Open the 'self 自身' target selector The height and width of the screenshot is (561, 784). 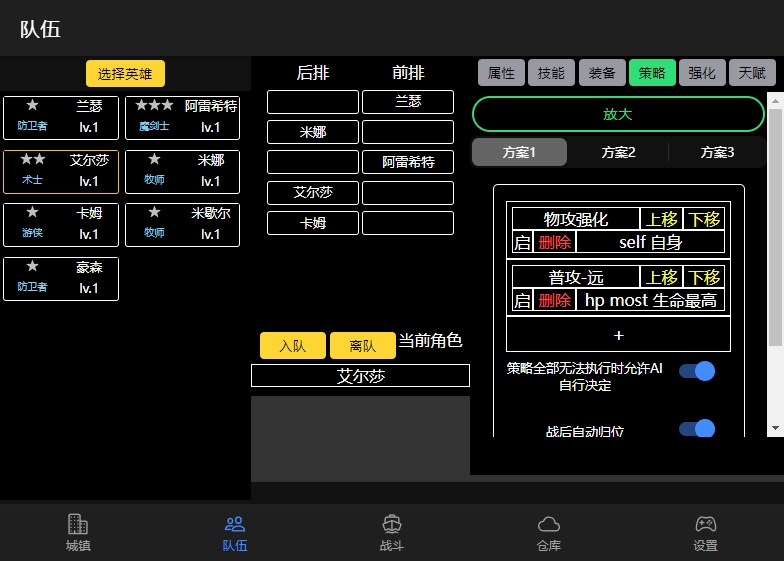[650, 242]
